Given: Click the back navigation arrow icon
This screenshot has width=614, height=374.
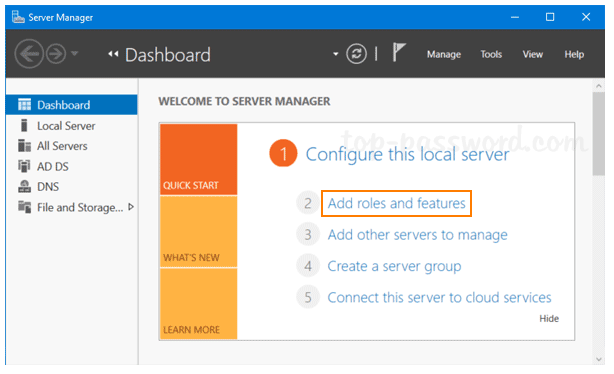Looking at the screenshot, I should (x=29, y=54).
